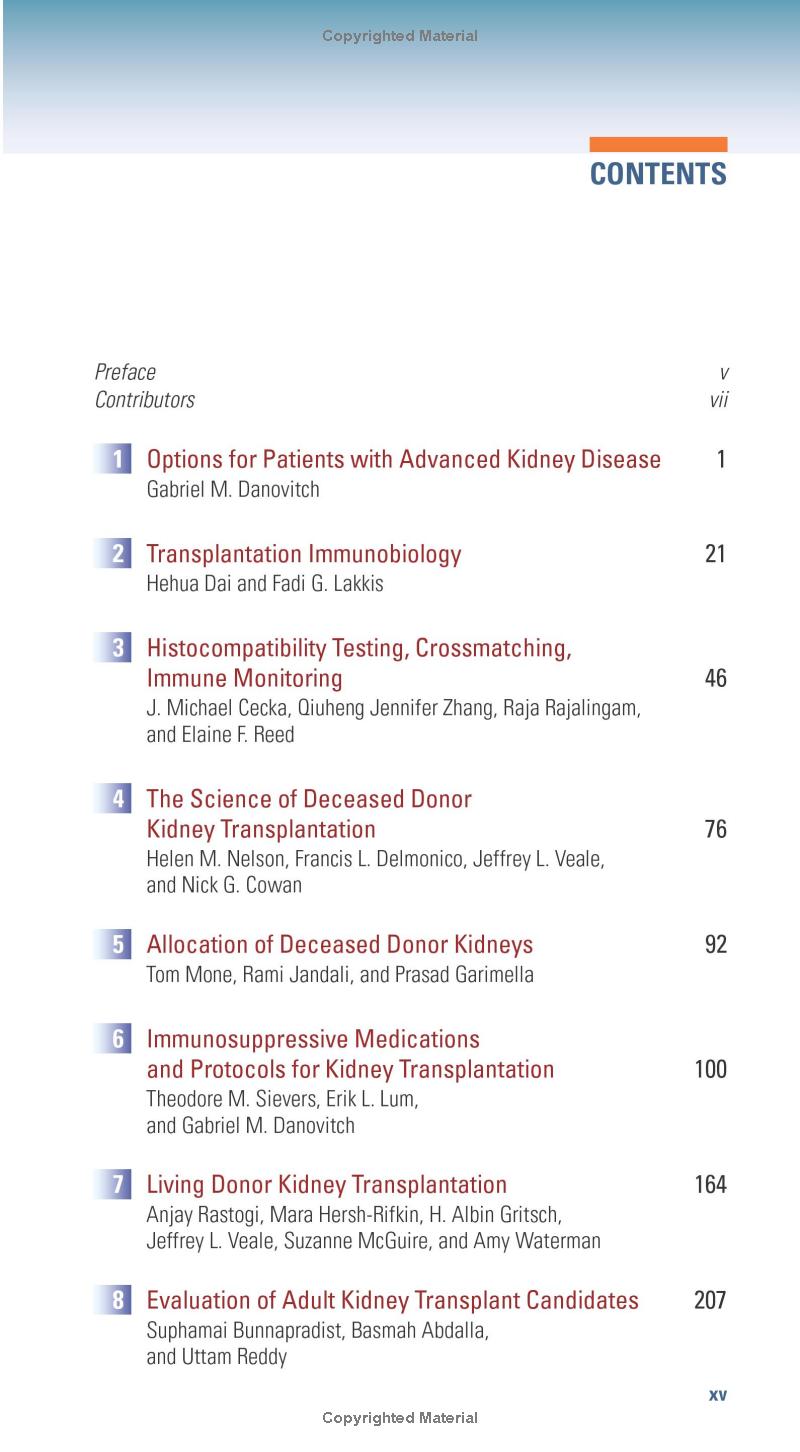Viewport: 800px width, 1452px height.
Task: Click the chapter 2 number badge
Action: pos(117,554)
